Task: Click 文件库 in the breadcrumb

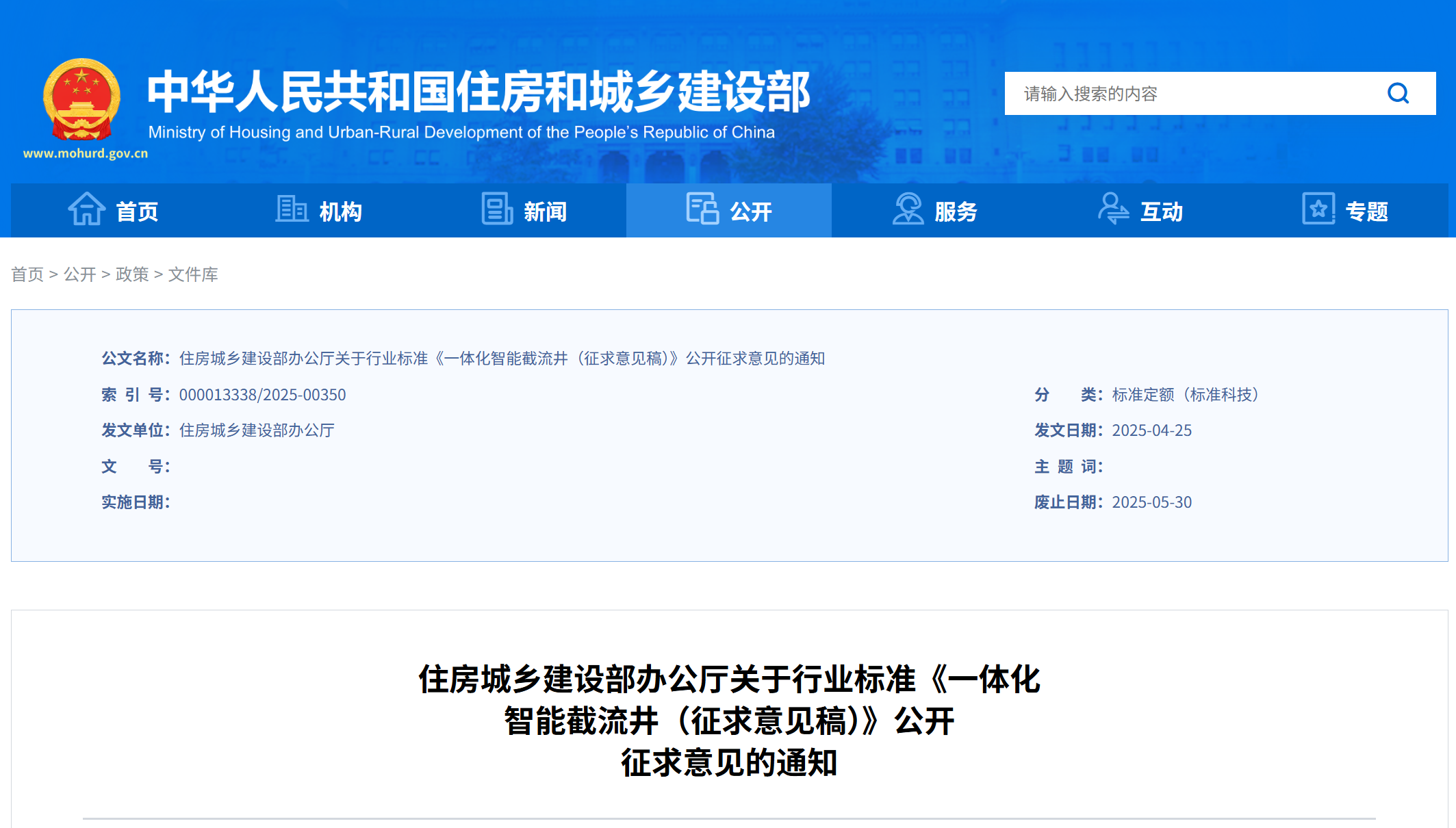Action: tap(193, 274)
